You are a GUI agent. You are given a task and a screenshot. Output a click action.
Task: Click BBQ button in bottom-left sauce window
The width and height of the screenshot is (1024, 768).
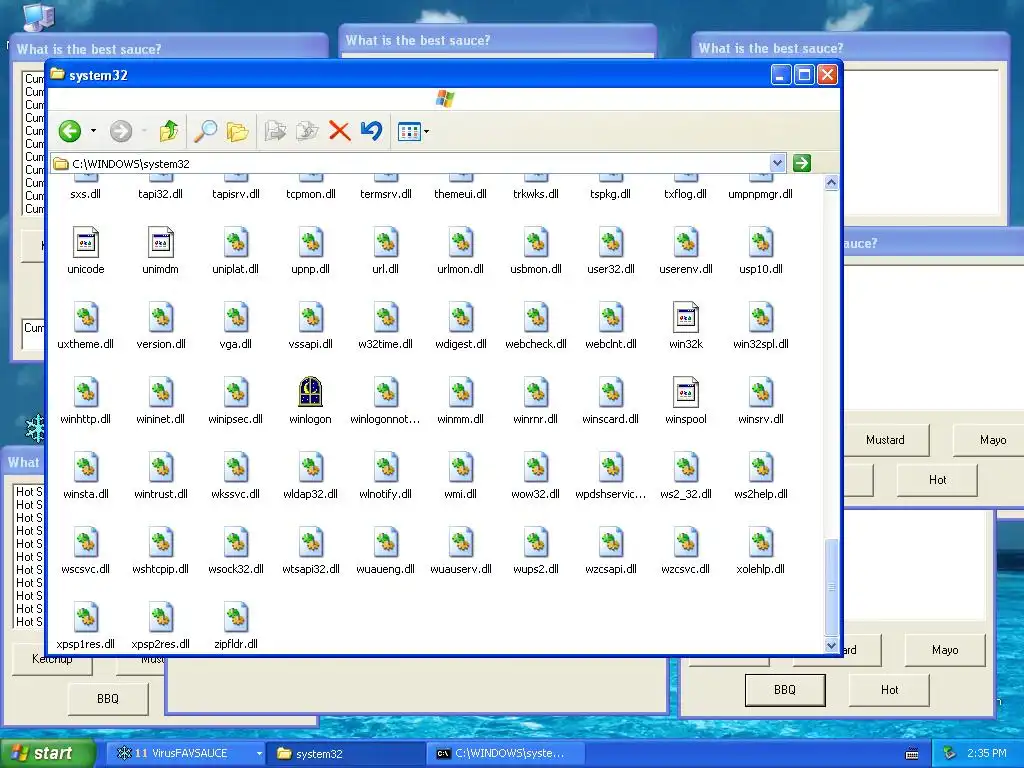pyautogui.click(x=108, y=699)
